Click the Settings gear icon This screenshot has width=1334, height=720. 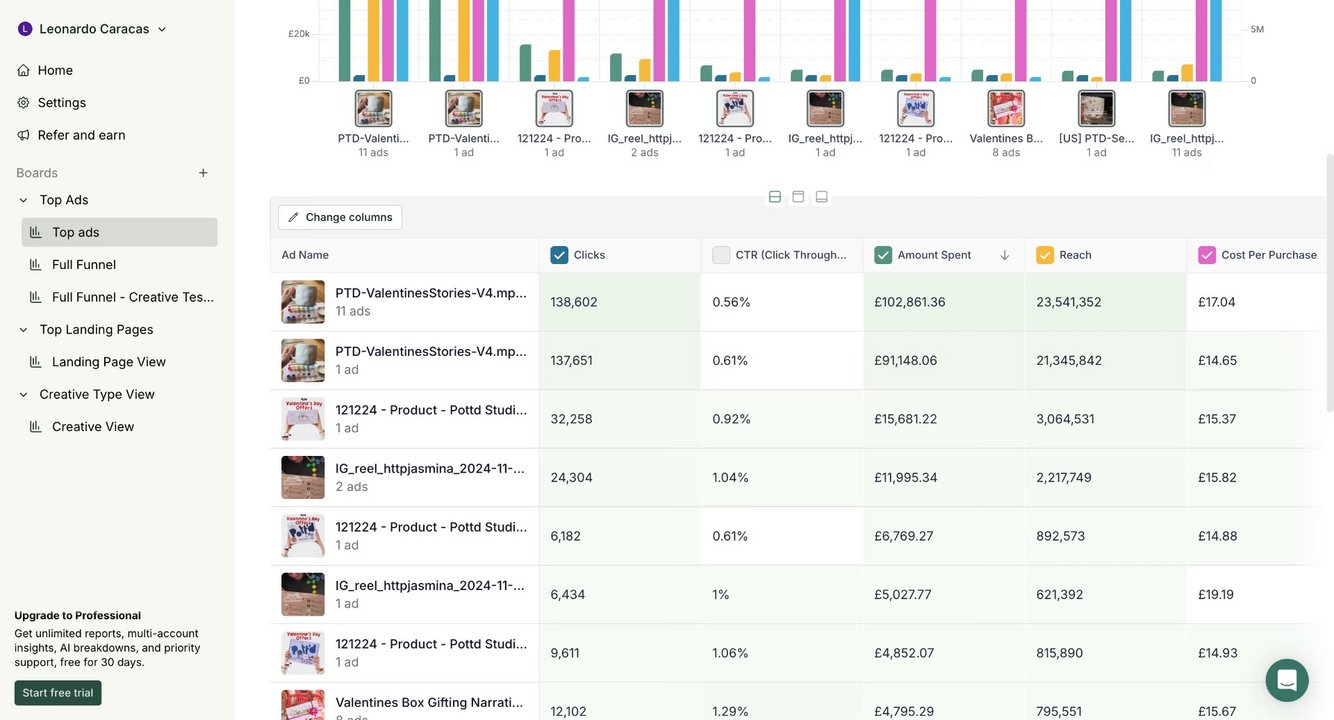(x=24, y=103)
